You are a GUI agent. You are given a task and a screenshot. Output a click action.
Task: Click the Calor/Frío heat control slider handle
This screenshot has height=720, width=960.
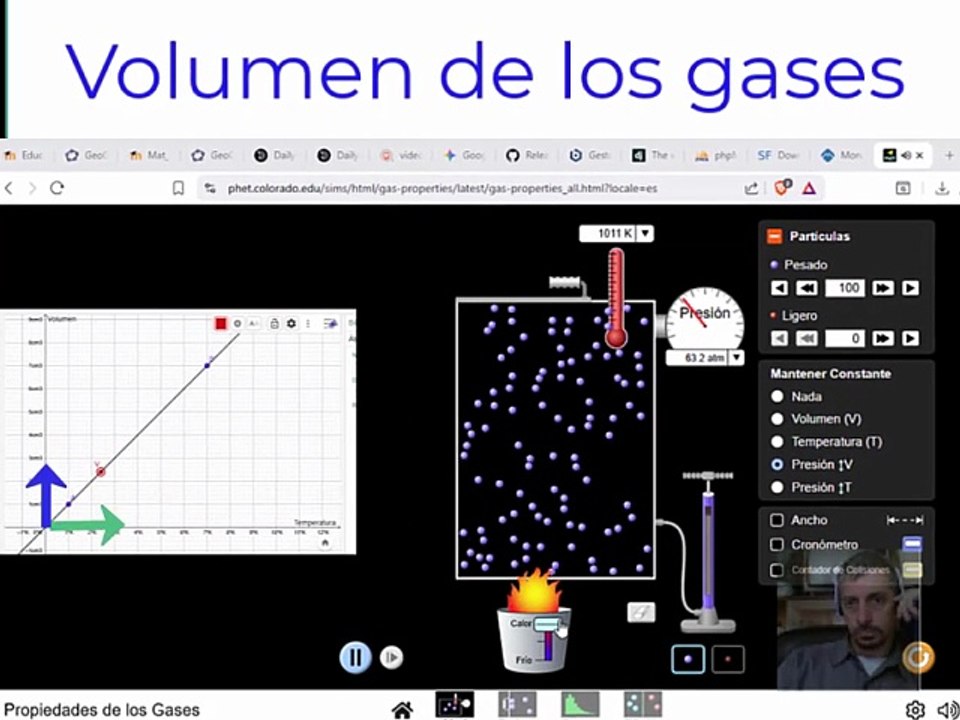[547, 624]
